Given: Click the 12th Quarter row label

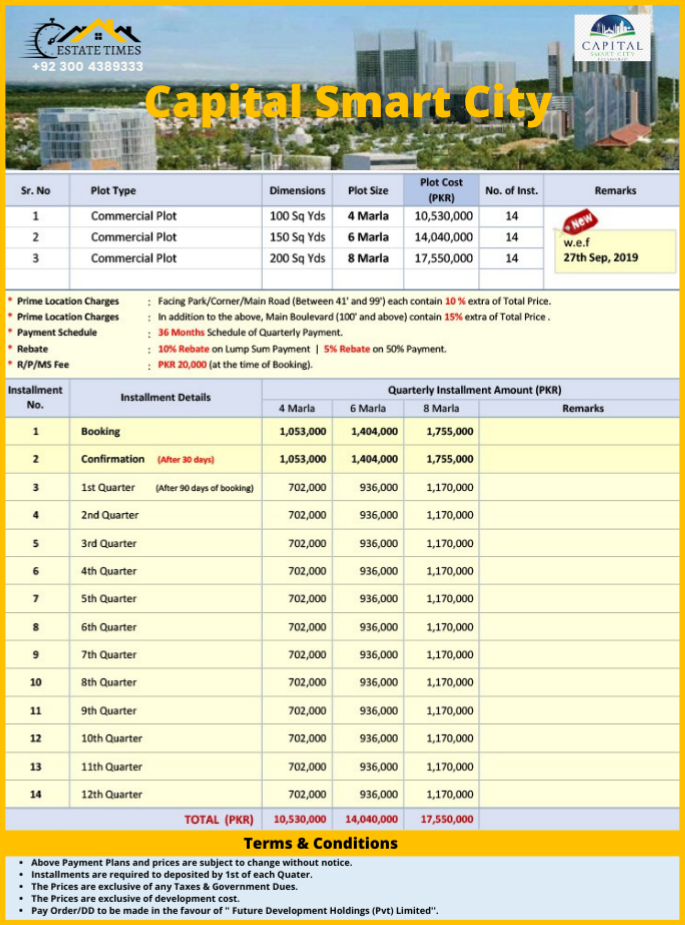Looking at the screenshot, I should [112, 795].
